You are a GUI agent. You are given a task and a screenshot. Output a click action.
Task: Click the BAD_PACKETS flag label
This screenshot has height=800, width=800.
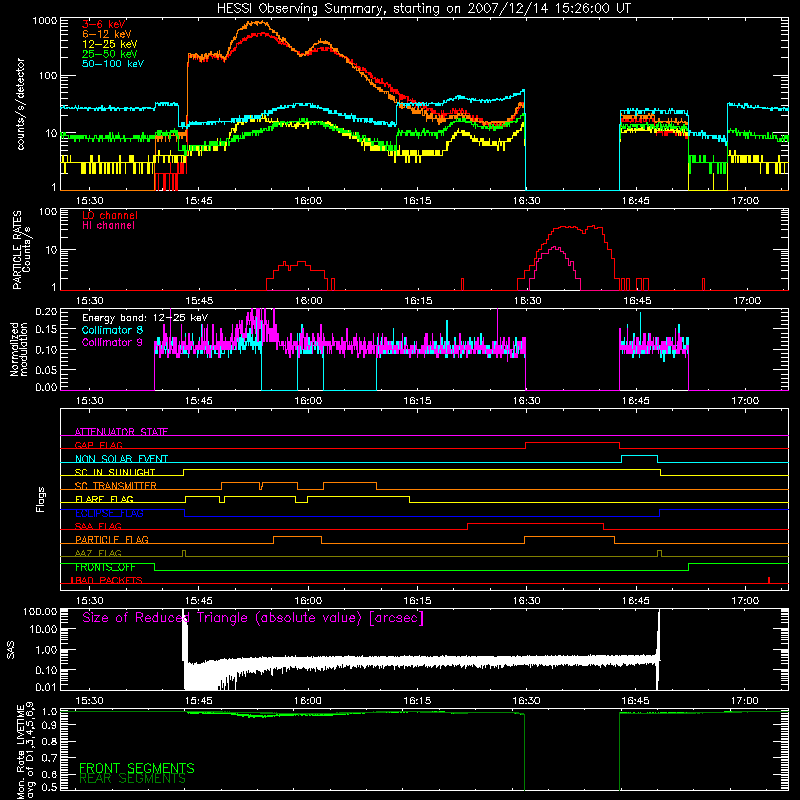tap(107, 580)
